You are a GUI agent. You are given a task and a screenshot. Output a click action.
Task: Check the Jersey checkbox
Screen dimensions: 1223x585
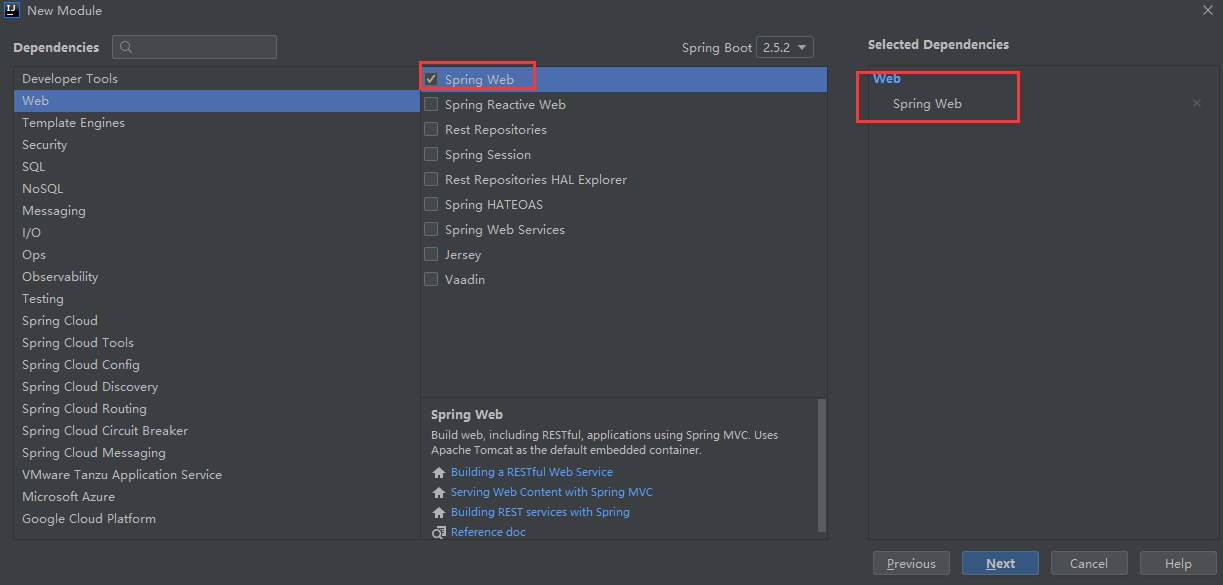point(431,254)
